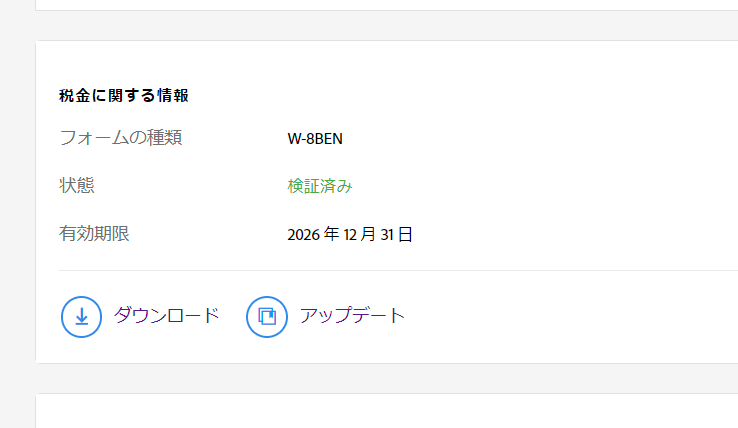
Task: Select the アップデート text link
Action: pyautogui.click(x=352, y=316)
